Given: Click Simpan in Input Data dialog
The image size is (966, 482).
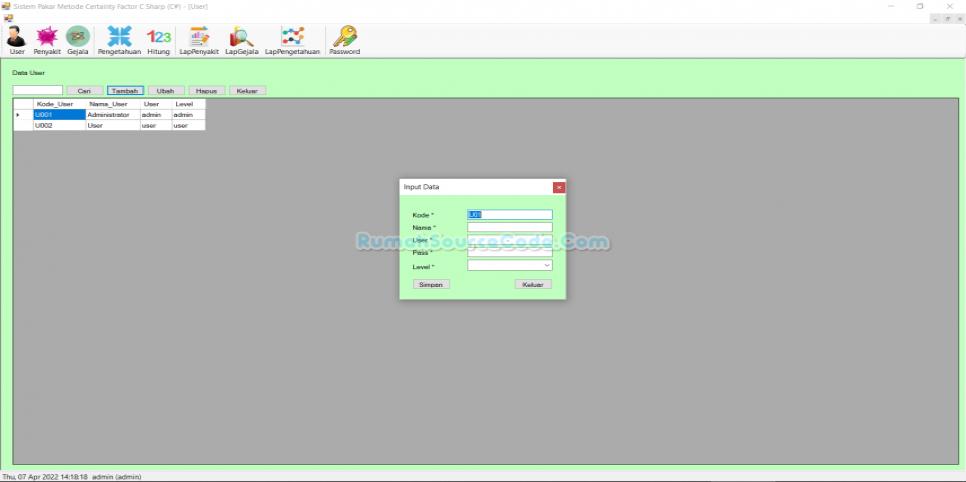Looking at the screenshot, I should 431,284.
